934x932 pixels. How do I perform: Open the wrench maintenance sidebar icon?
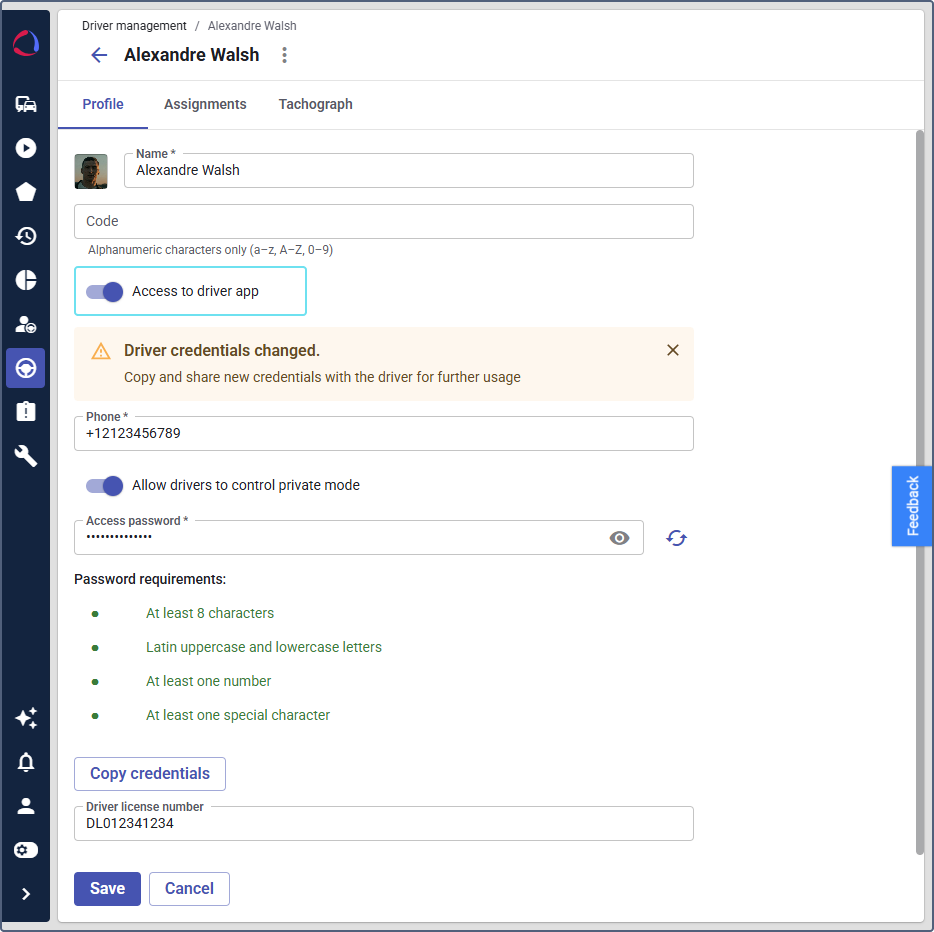tap(26, 456)
